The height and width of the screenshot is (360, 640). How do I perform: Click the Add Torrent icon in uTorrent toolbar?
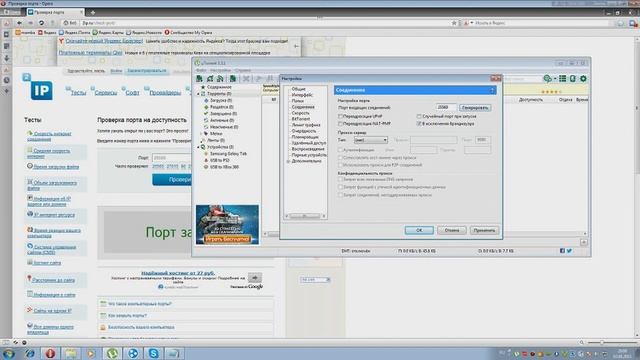point(199,78)
